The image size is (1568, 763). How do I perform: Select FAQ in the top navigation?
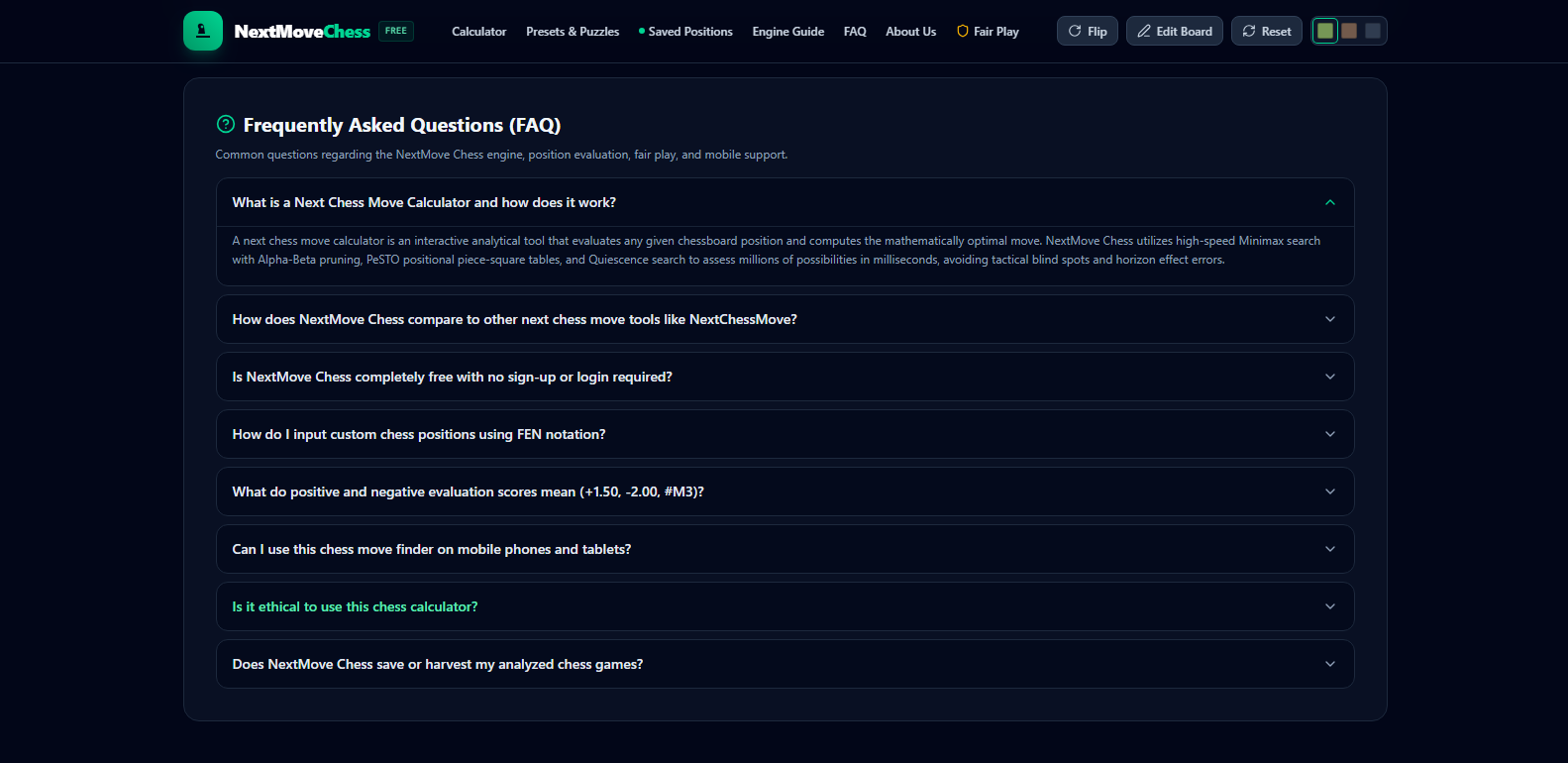tap(855, 32)
